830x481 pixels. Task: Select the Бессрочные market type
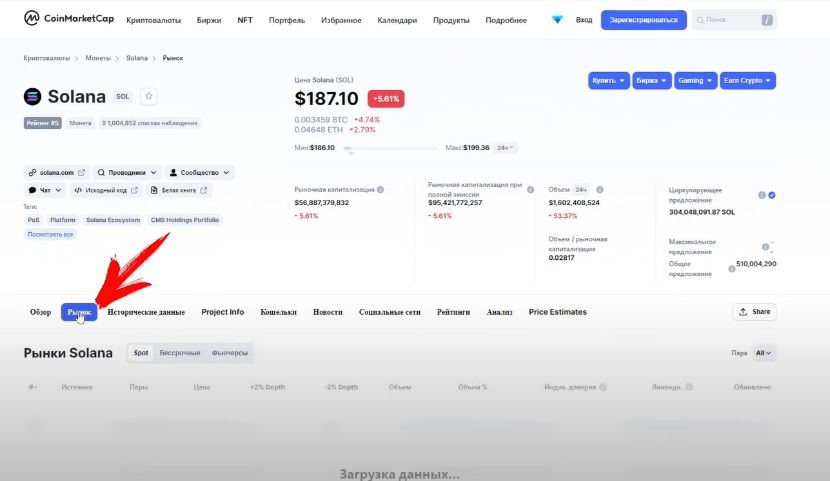180,353
